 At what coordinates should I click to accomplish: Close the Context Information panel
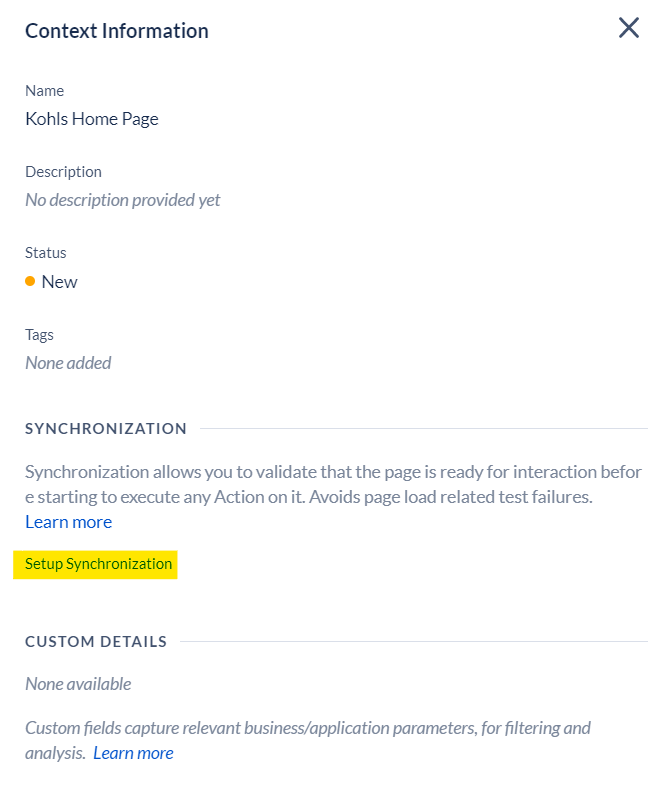pyautogui.click(x=629, y=28)
